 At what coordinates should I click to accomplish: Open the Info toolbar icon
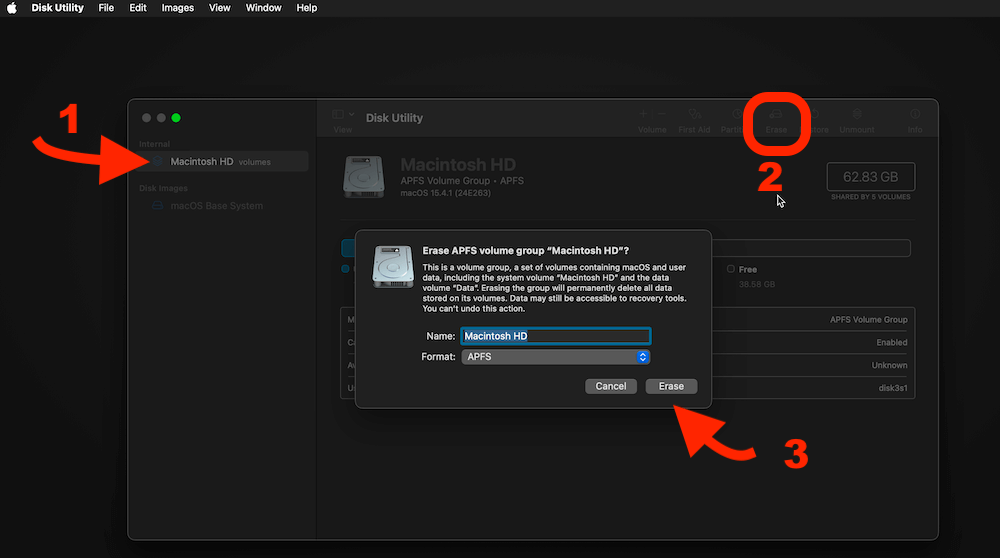coord(914,116)
